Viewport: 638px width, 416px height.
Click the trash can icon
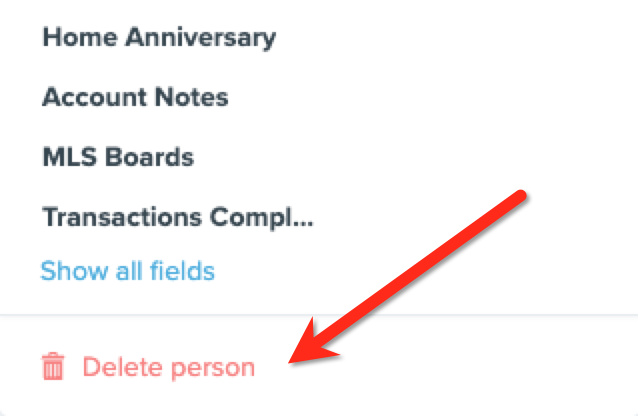pos(53,366)
